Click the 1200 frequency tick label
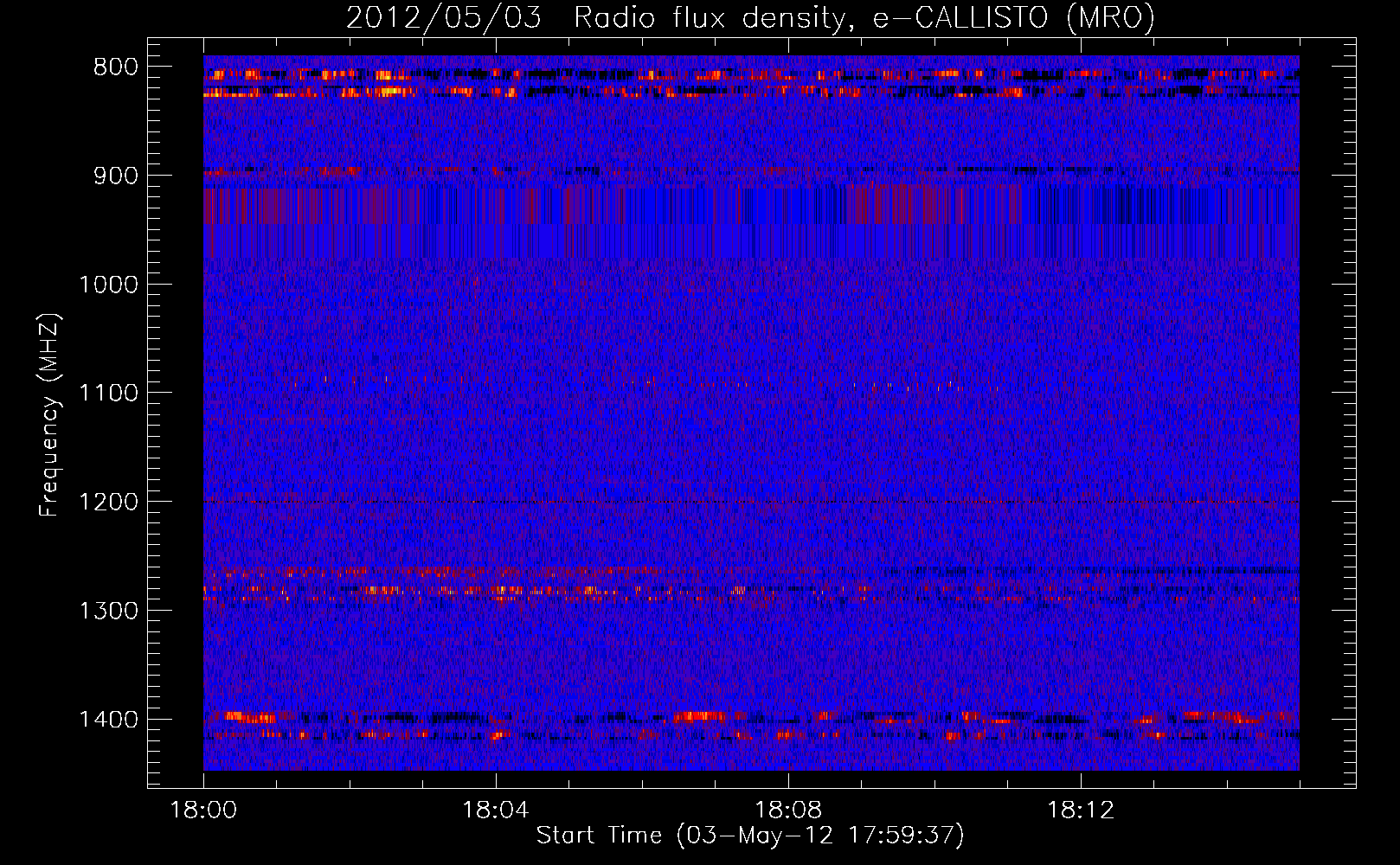 [x=108, y=502]
